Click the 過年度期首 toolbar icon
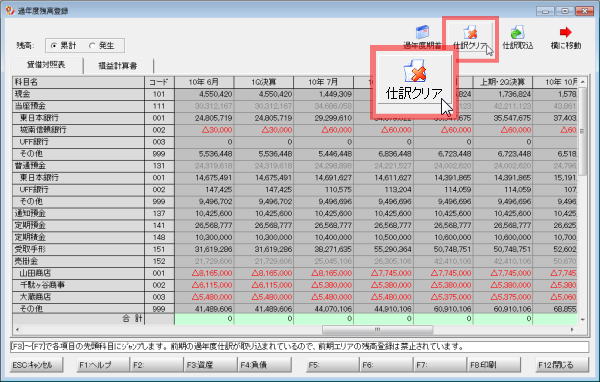Viewport: 600px width, 382px height. coord(422,32)
